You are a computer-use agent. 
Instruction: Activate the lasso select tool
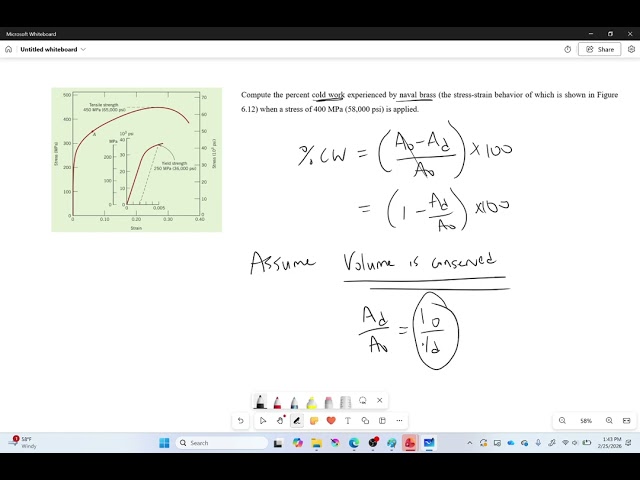(362, 400)
